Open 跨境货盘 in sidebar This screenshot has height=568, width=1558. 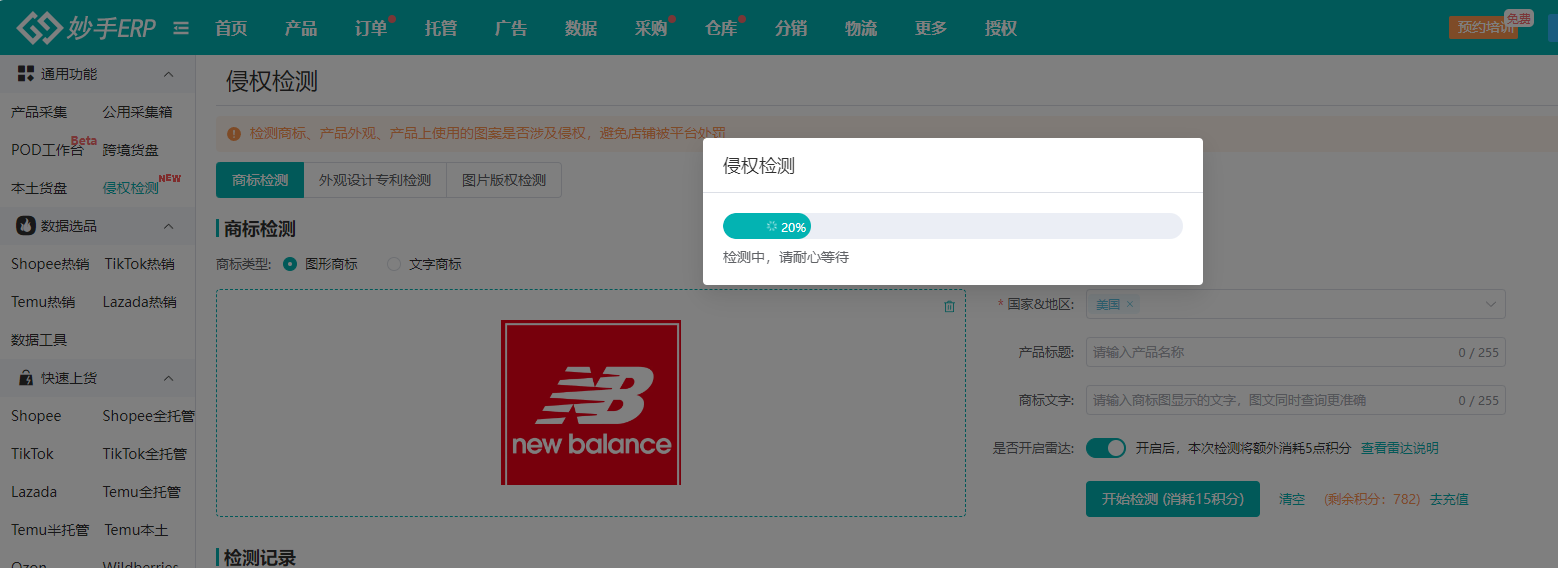[x=131, y=150]
